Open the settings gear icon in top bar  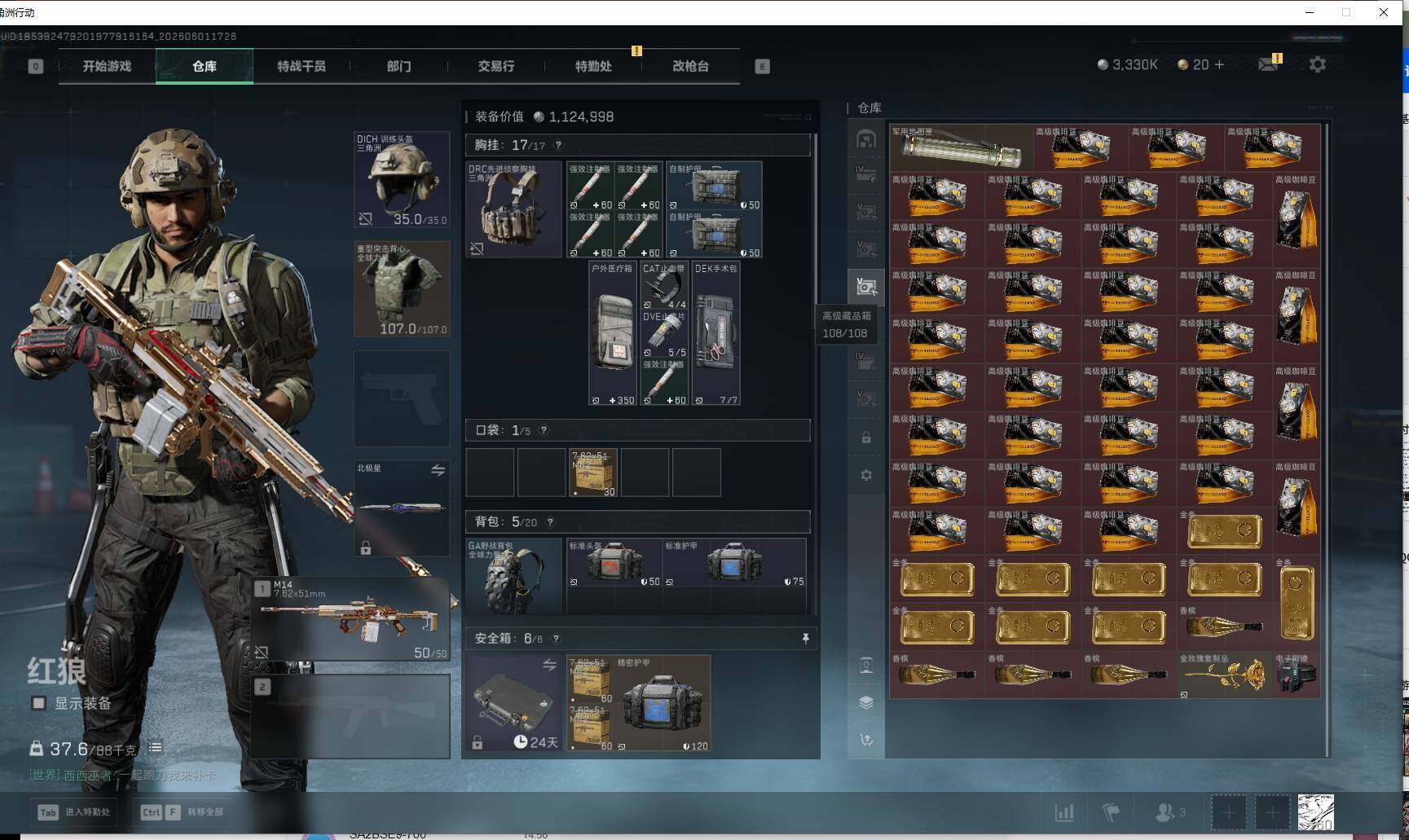(1317, 64)
